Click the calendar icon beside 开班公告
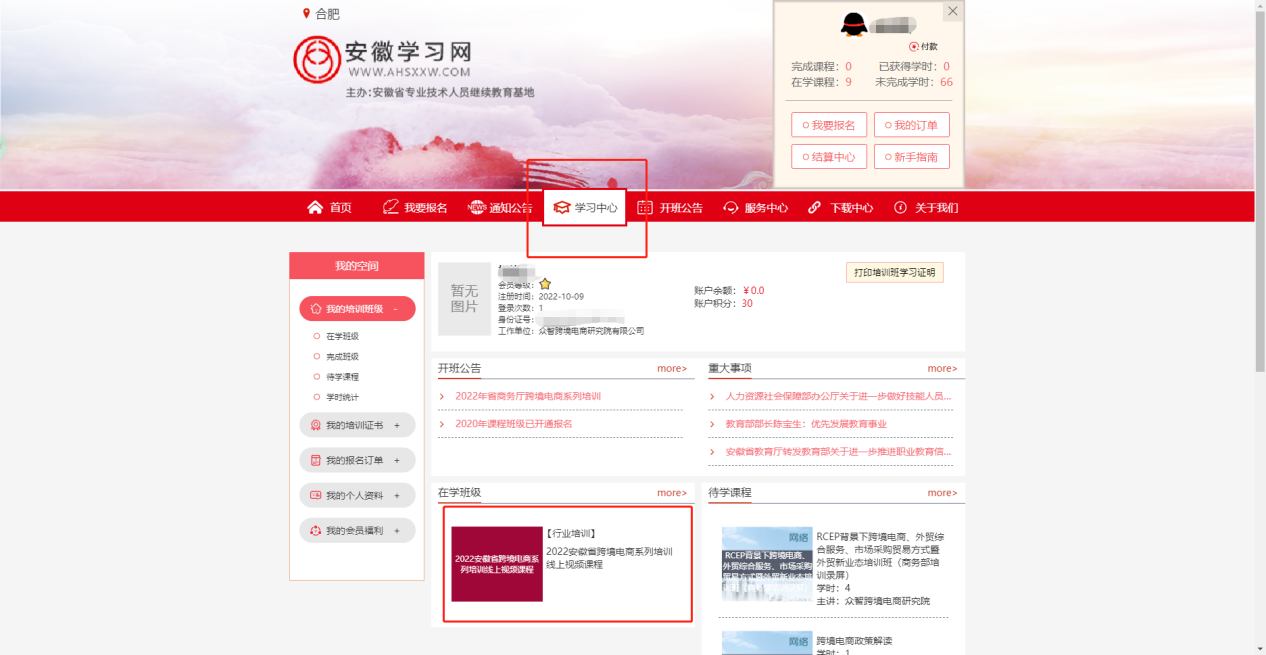Screen dimensions: 1266x655 click(x=645, y=207)
